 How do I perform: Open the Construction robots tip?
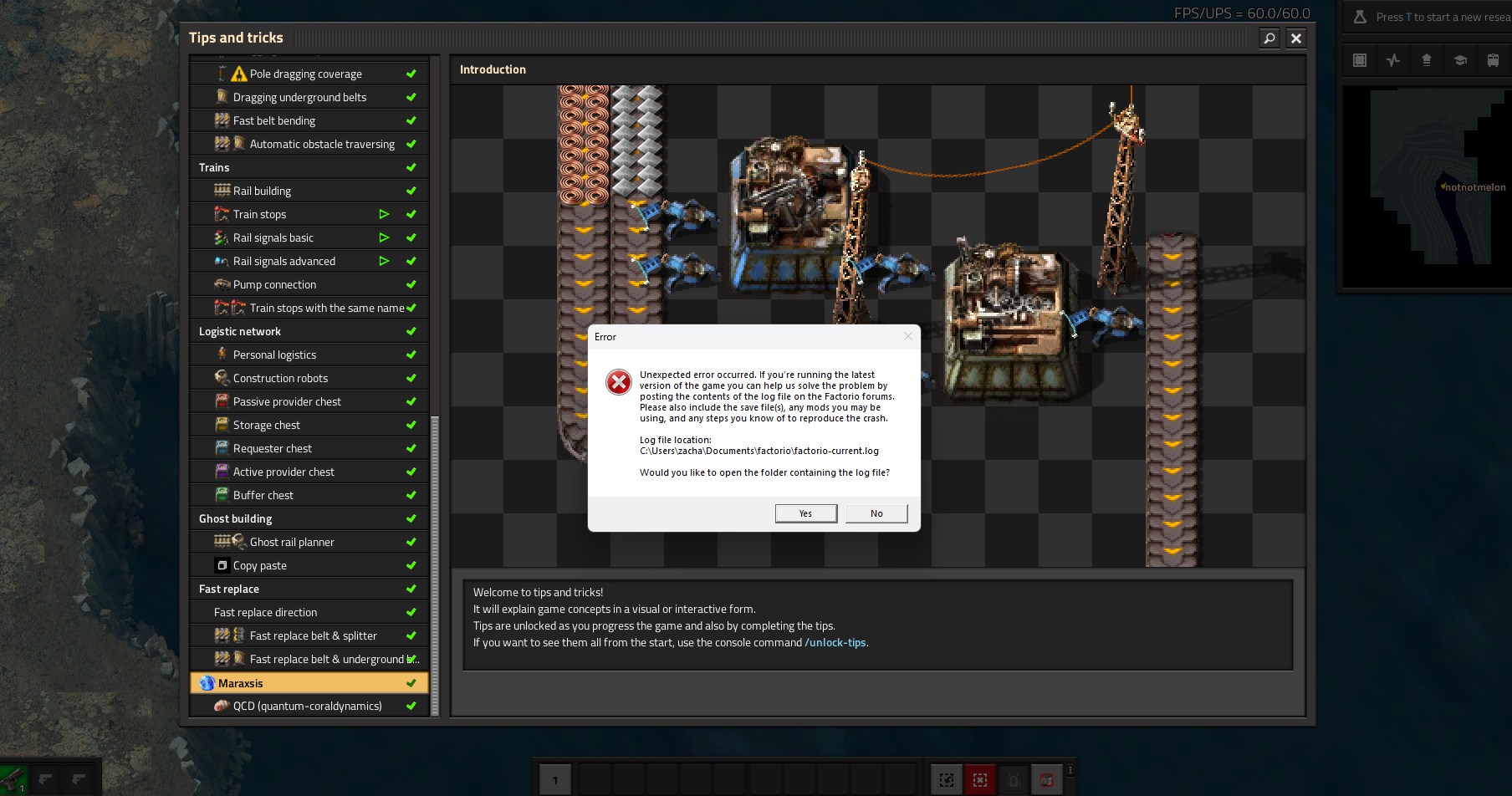pos(309,378)
